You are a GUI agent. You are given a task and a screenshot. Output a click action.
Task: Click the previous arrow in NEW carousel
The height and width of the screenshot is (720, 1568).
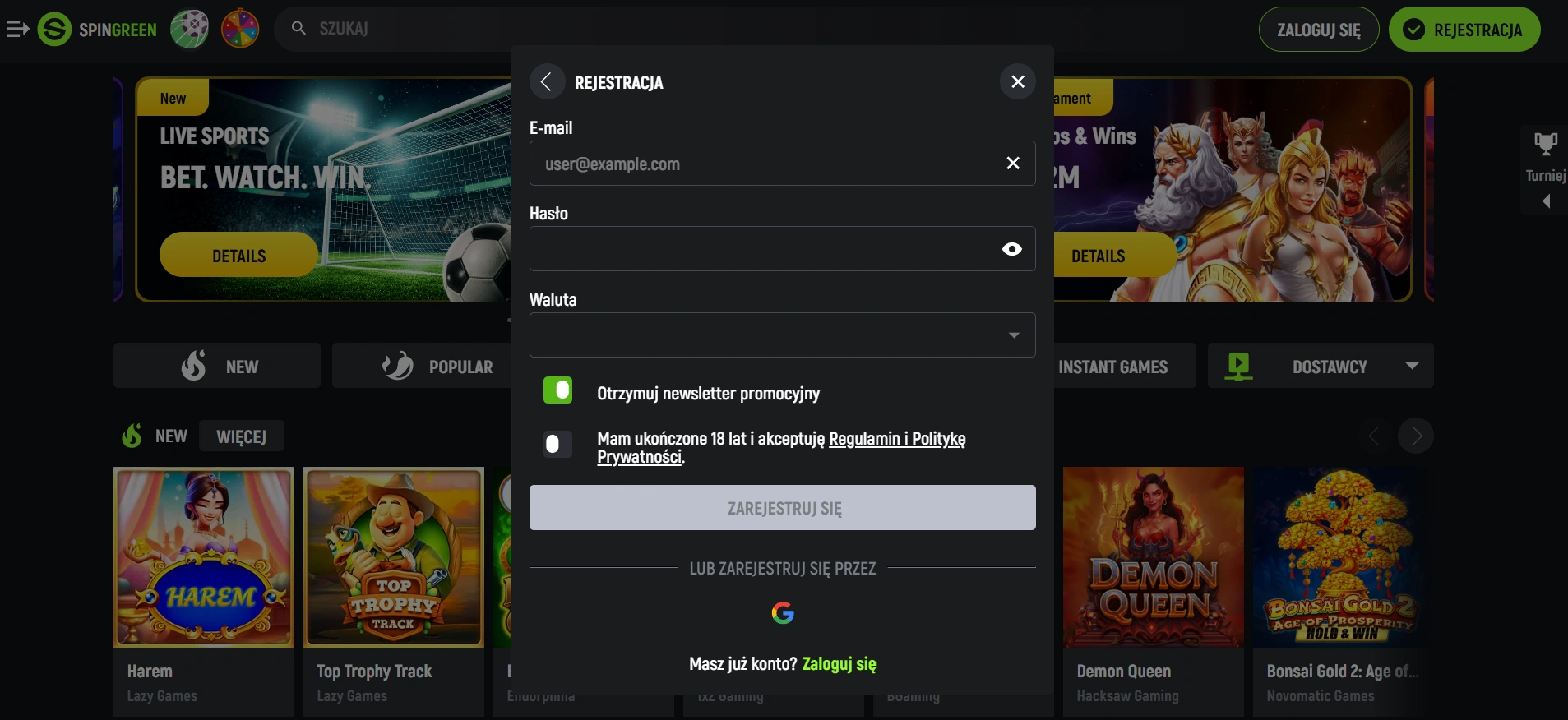pos(1374,436)
